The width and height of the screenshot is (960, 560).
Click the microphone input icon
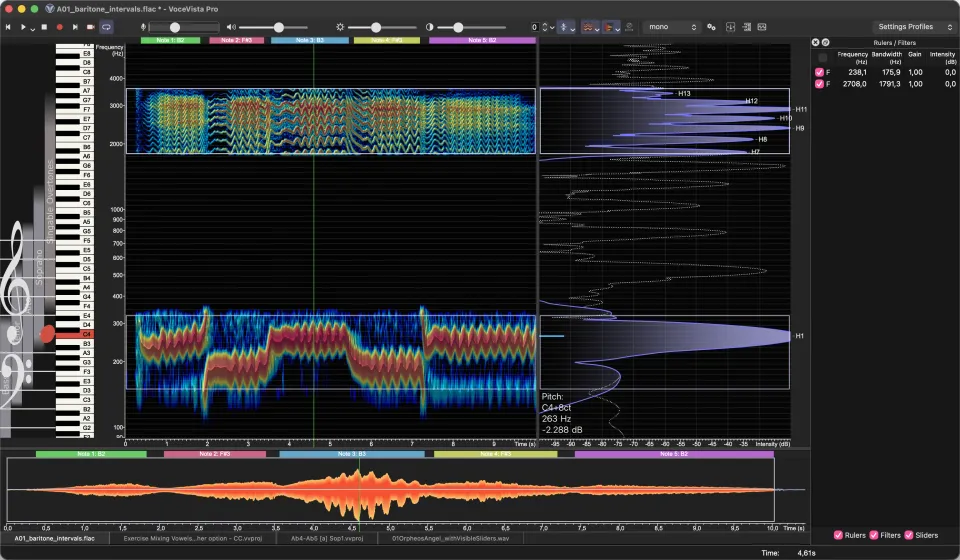(143, 27)
